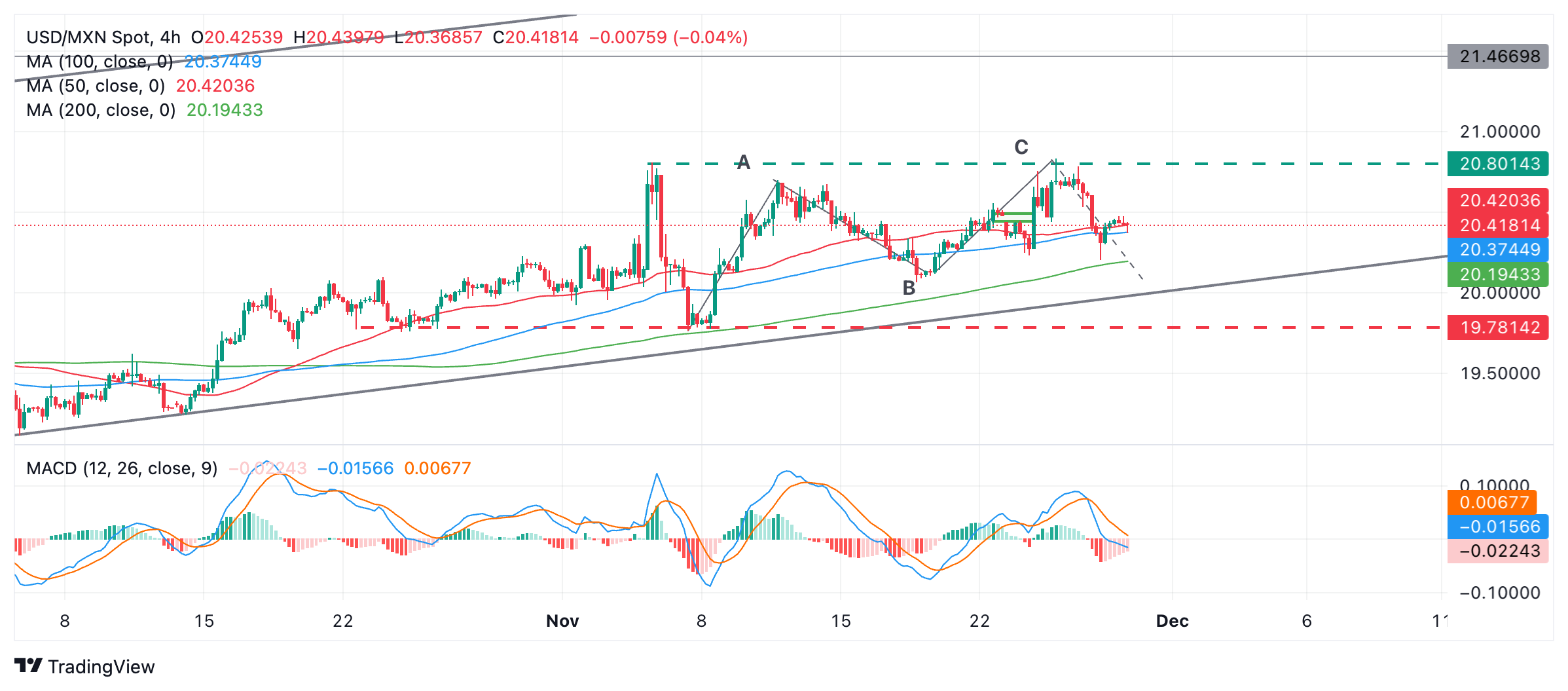Choose the MA (200, close, 0) legend
The width and height of the screenshot is (1568, 691).
tap(101, 110)
